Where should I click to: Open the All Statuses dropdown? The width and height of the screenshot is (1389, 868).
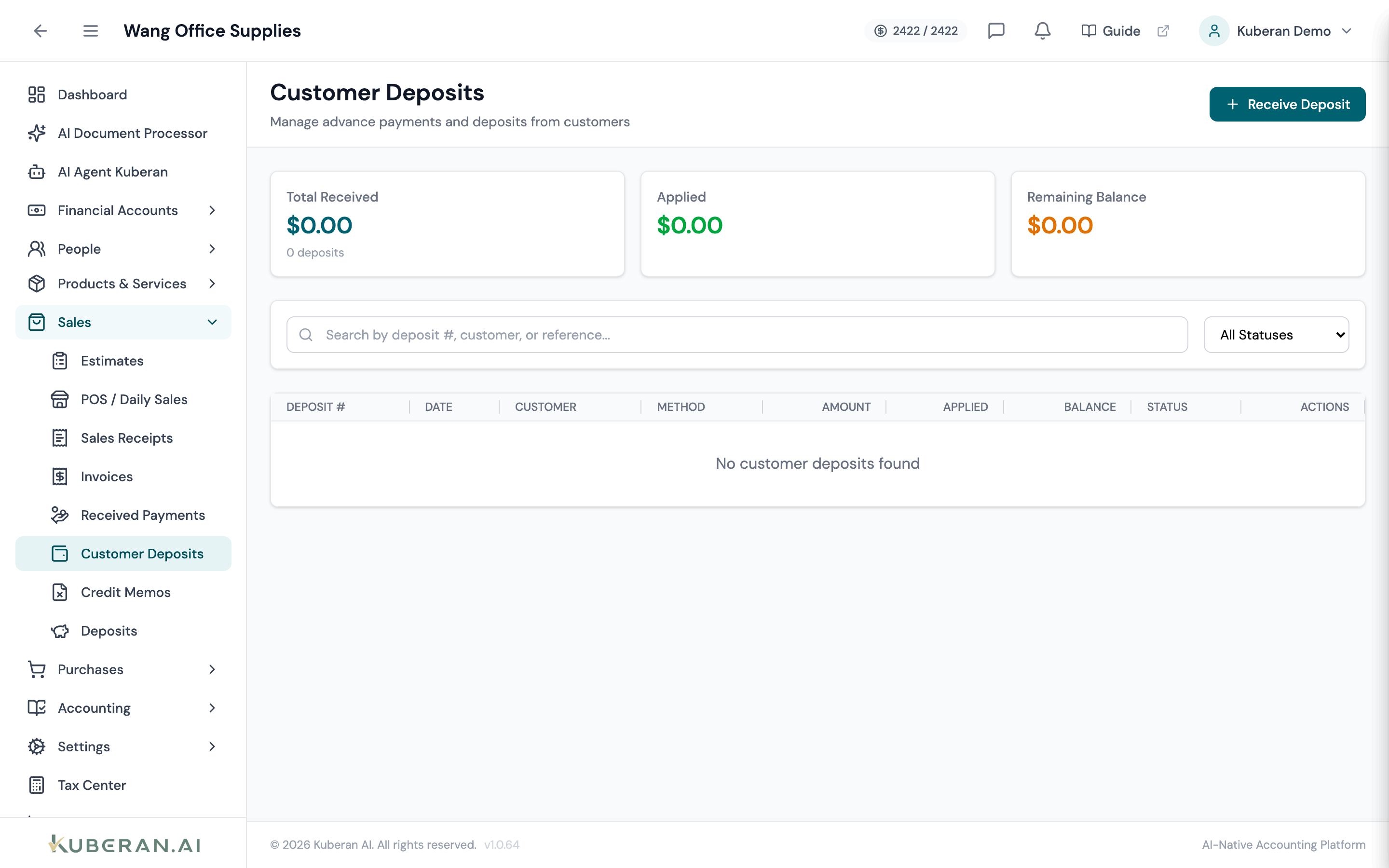coord(1277,335)
